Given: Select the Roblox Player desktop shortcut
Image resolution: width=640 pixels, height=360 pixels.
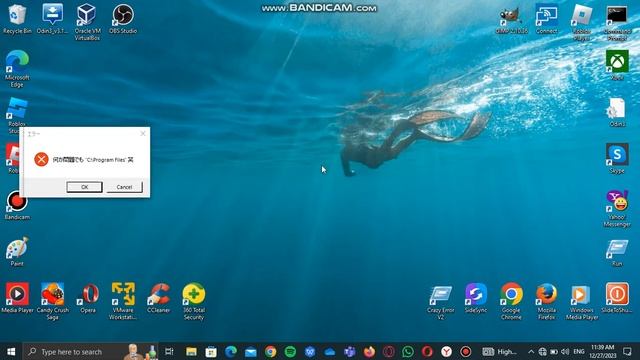Looking at the screenshot, I should [x=582, y=22].
